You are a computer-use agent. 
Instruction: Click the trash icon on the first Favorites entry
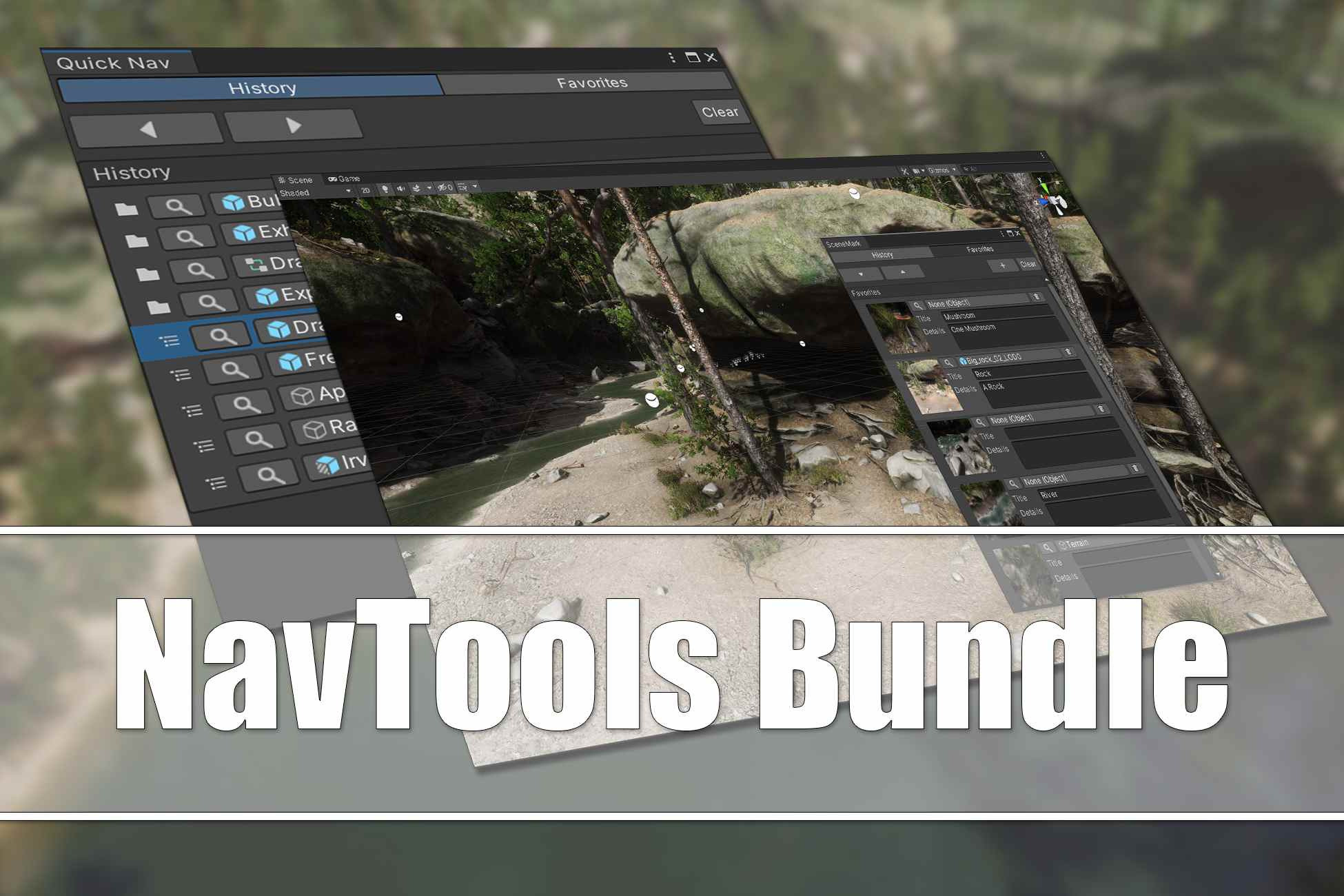tap(1037, 298)
